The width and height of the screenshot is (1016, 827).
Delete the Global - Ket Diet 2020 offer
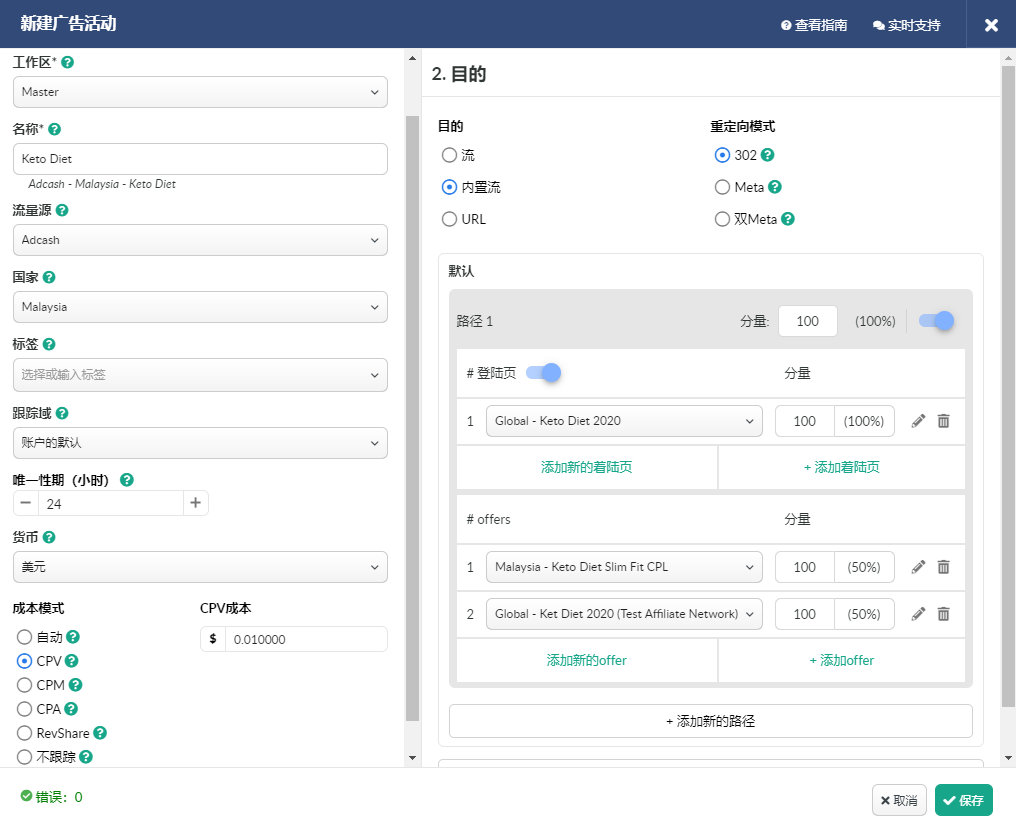[x=943, y=614]
